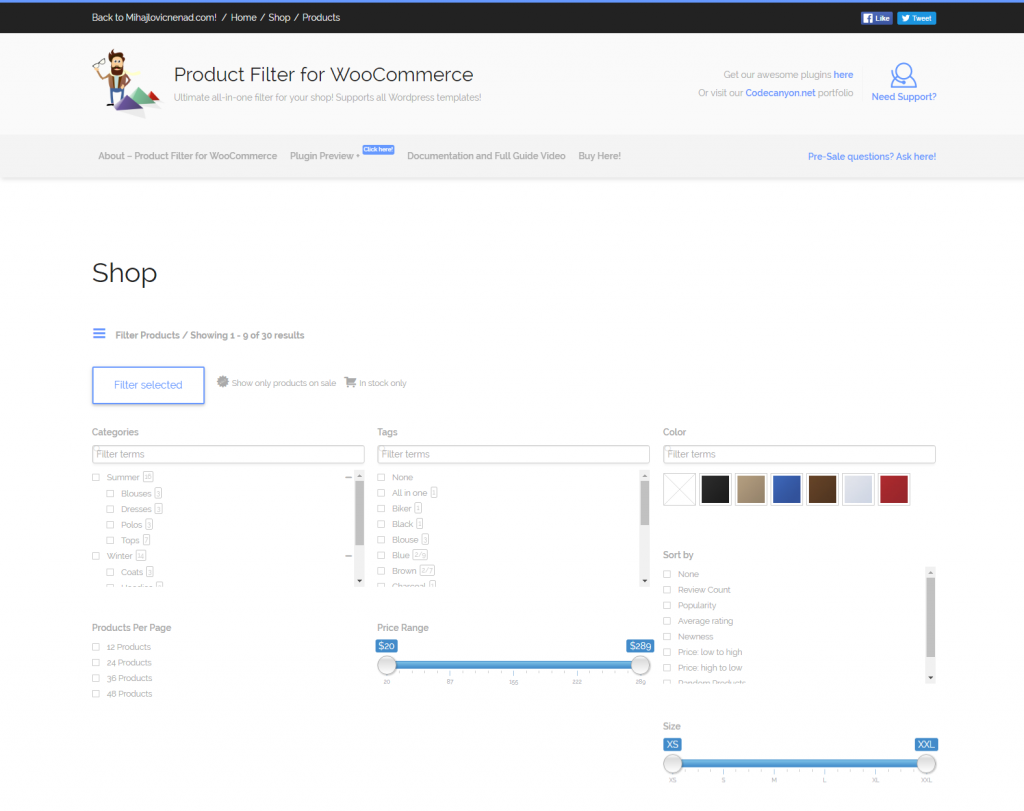Sort by Popularity

point(667,606)
